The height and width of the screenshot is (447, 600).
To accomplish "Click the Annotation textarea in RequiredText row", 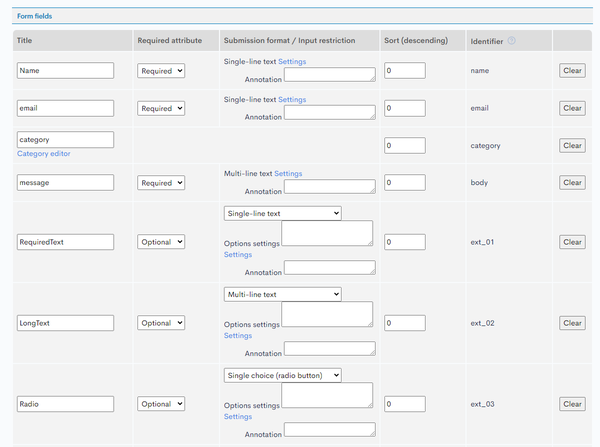I will tap(330, 268).
